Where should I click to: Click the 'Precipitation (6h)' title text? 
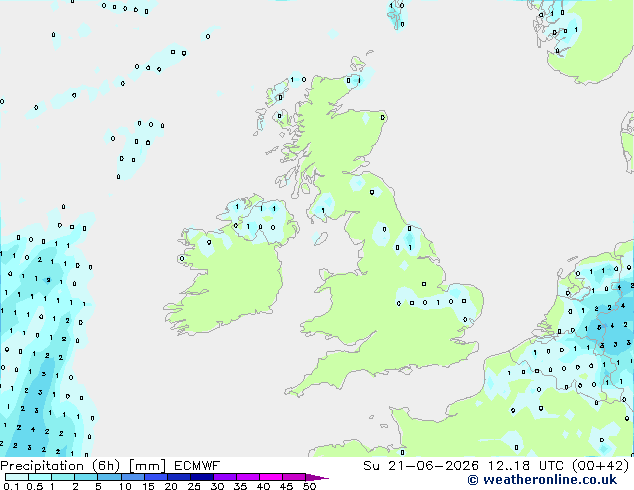click(60, 466)
